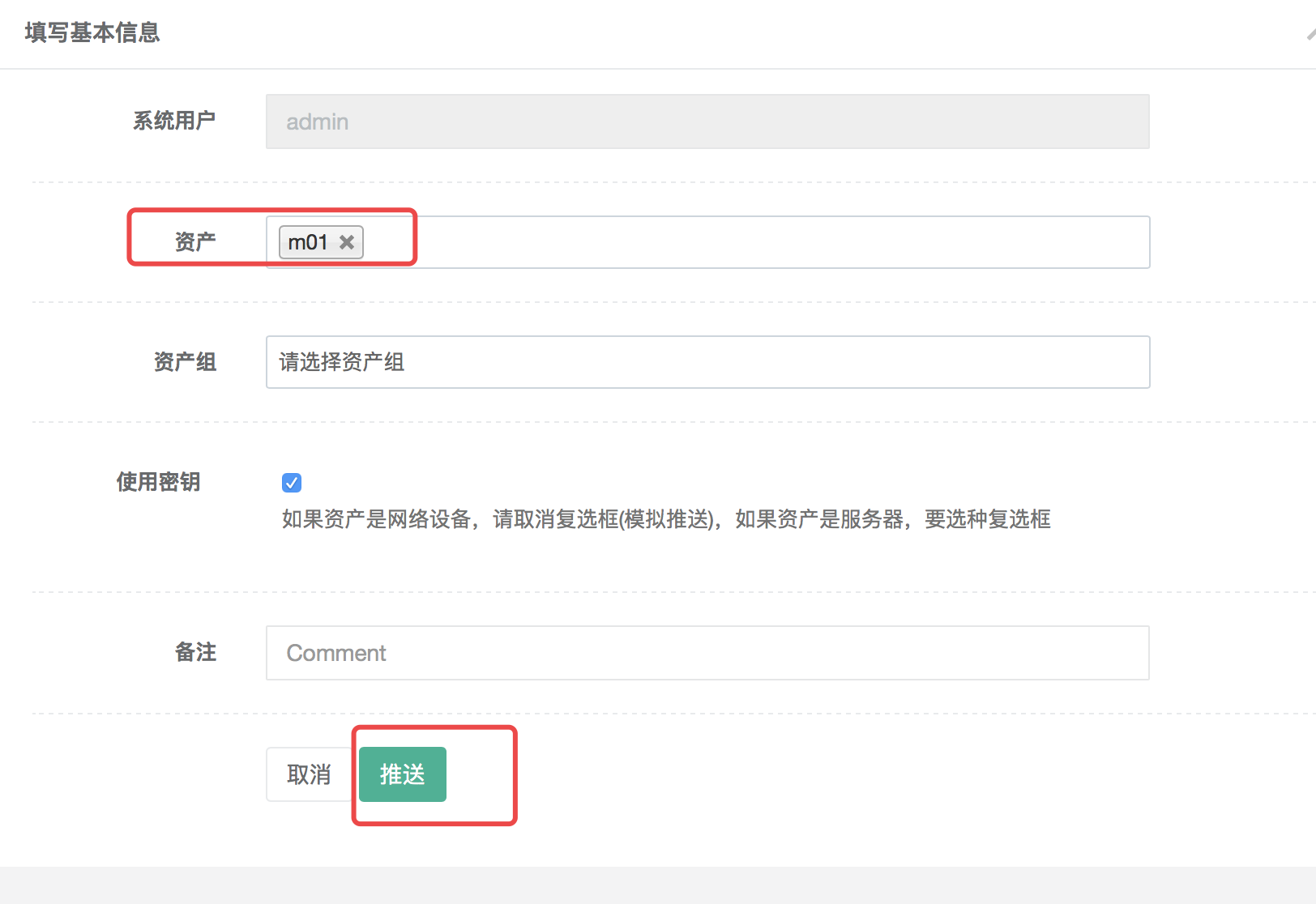The width and height of the screenshot is (1316, 904).
Task: Focus the 备注 Comment input field
Action: [x=707, y=653]
